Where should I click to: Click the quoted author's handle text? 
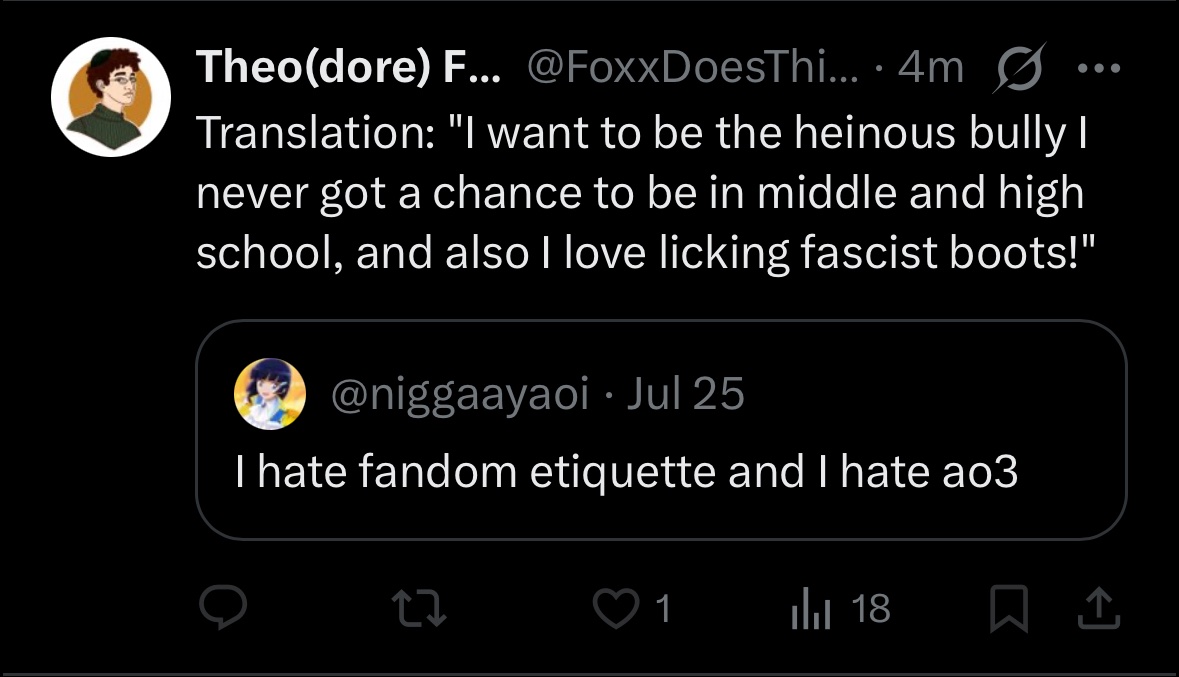click(459, 394)
